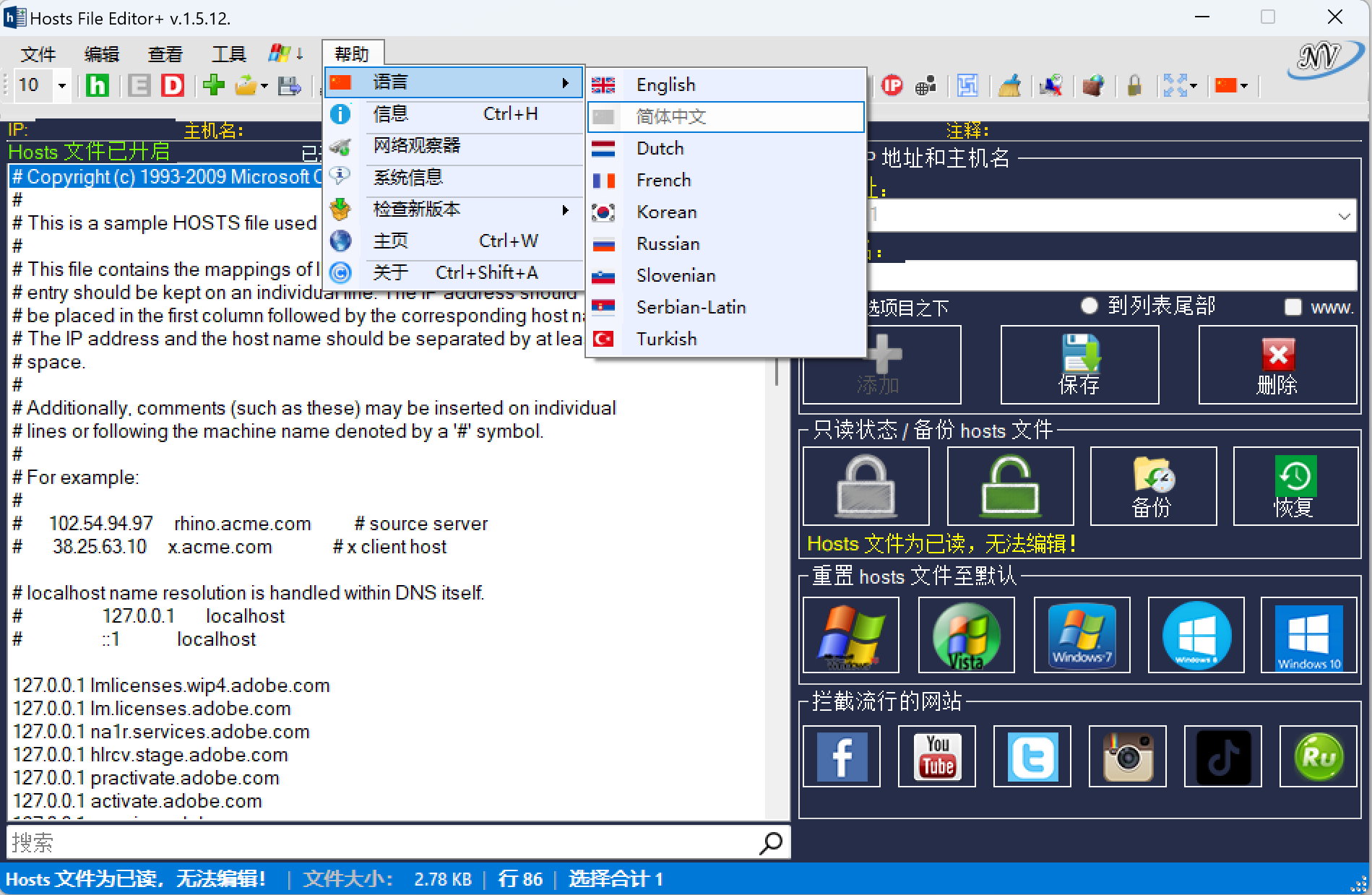This screenshot has width=1372, height=895.
Task: Click the '保存' save button
Action: [1079, 364]
